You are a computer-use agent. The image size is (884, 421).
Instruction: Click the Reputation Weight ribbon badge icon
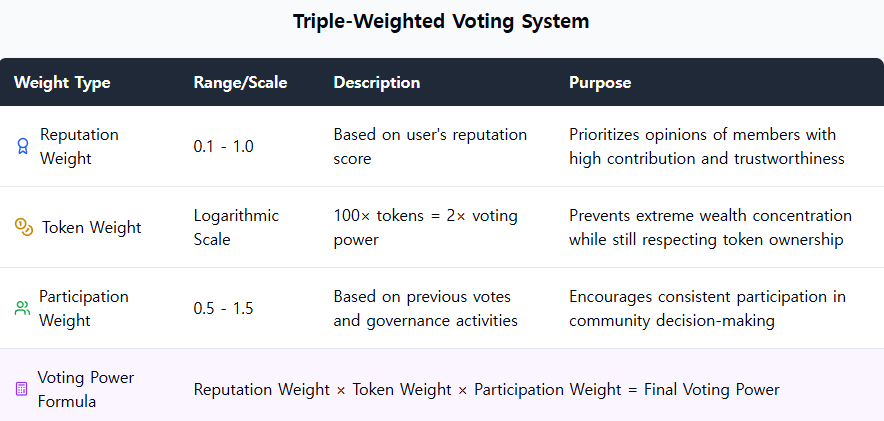pos(22,147)
